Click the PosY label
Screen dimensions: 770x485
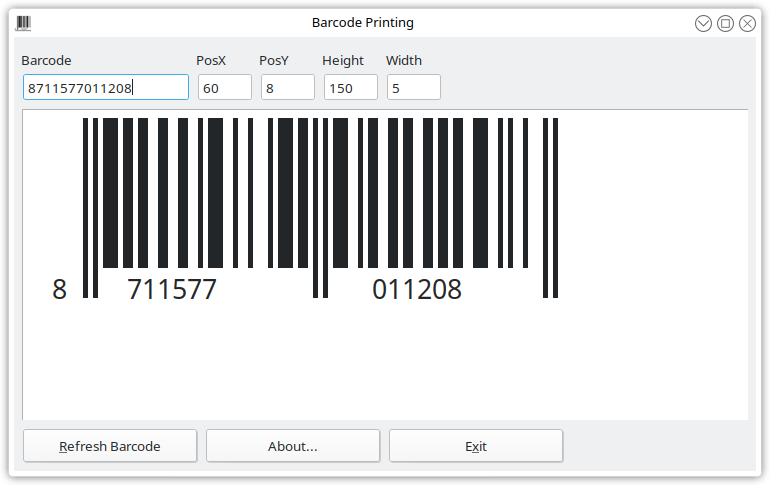(274, 60)
